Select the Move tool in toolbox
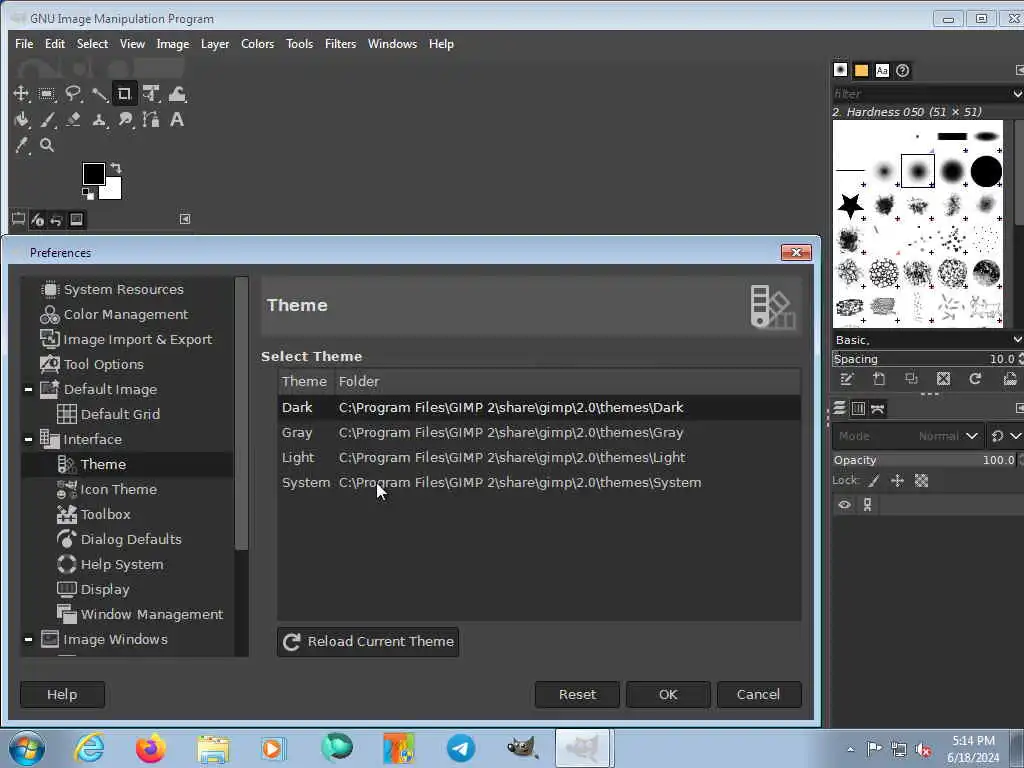The height and width of the screenshot is (768, 1024). point(21,94)
